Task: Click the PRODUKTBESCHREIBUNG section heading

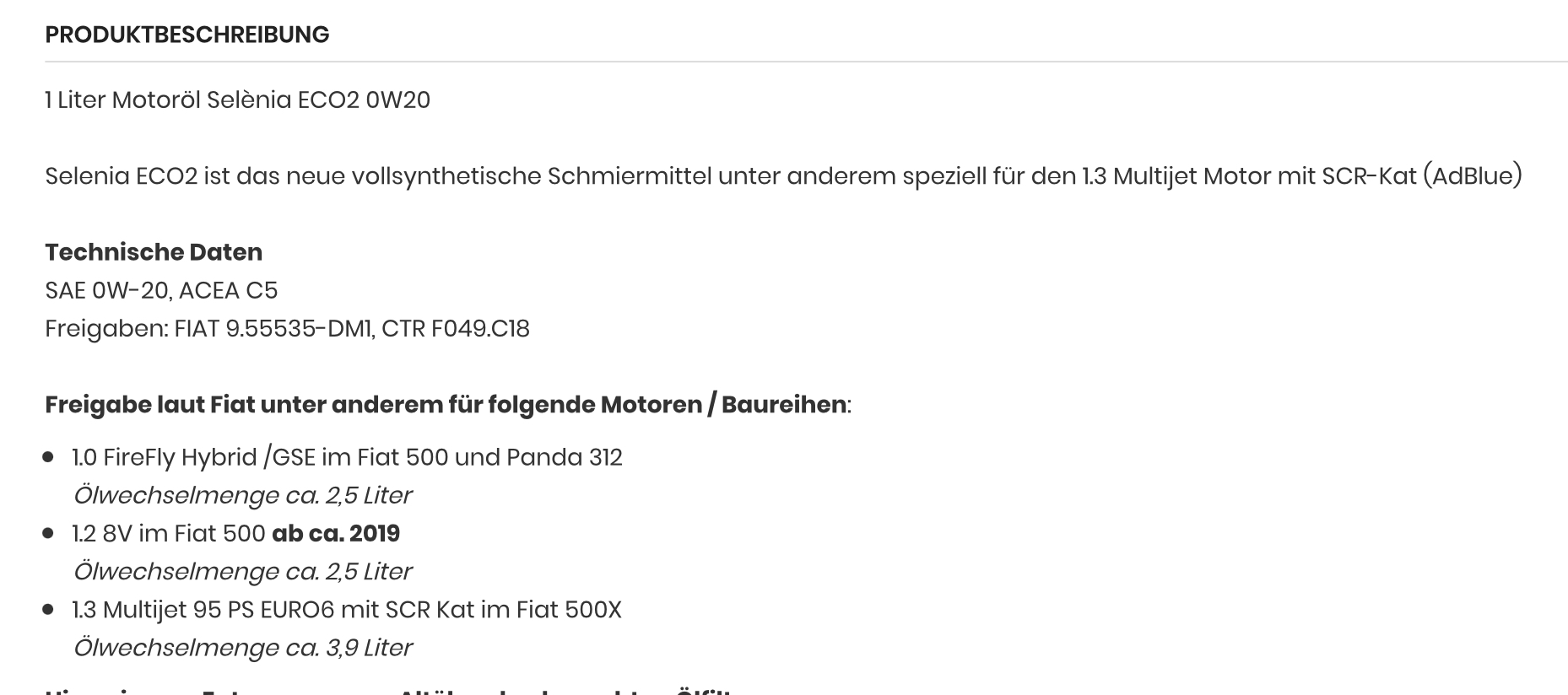Action: (x=187, y=35)
